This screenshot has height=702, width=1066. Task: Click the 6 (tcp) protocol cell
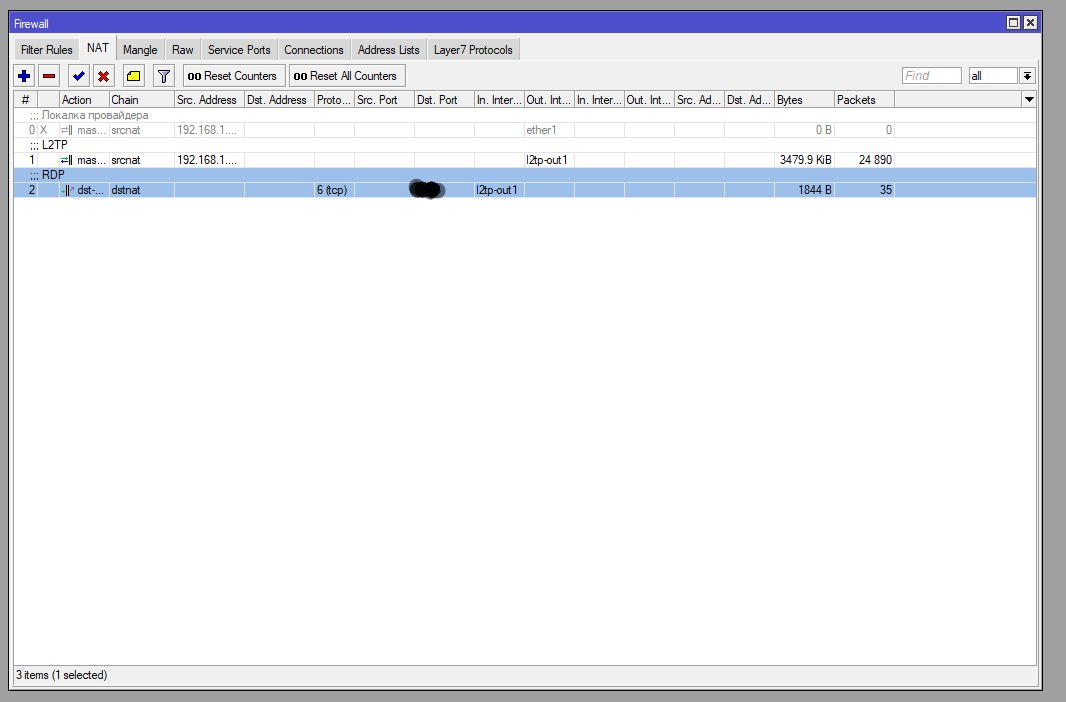(x=334, y=190)
